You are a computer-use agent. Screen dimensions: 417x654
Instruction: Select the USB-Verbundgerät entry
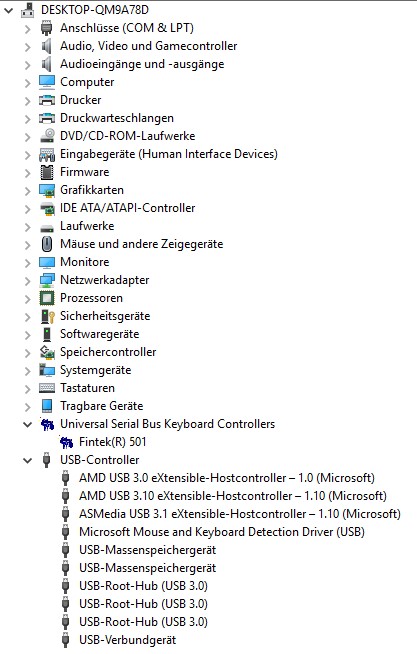(x=128, y=640)
